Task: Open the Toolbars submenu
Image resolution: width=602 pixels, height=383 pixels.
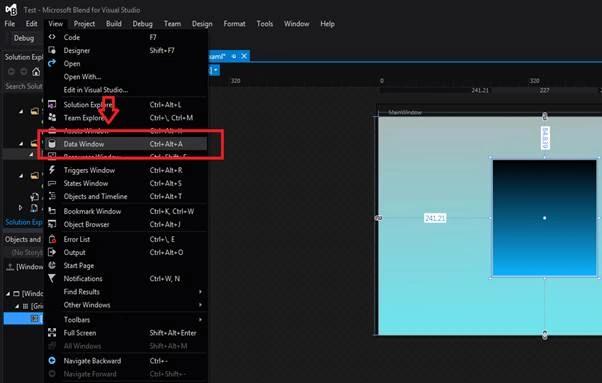Action: [x=127, y=319]
